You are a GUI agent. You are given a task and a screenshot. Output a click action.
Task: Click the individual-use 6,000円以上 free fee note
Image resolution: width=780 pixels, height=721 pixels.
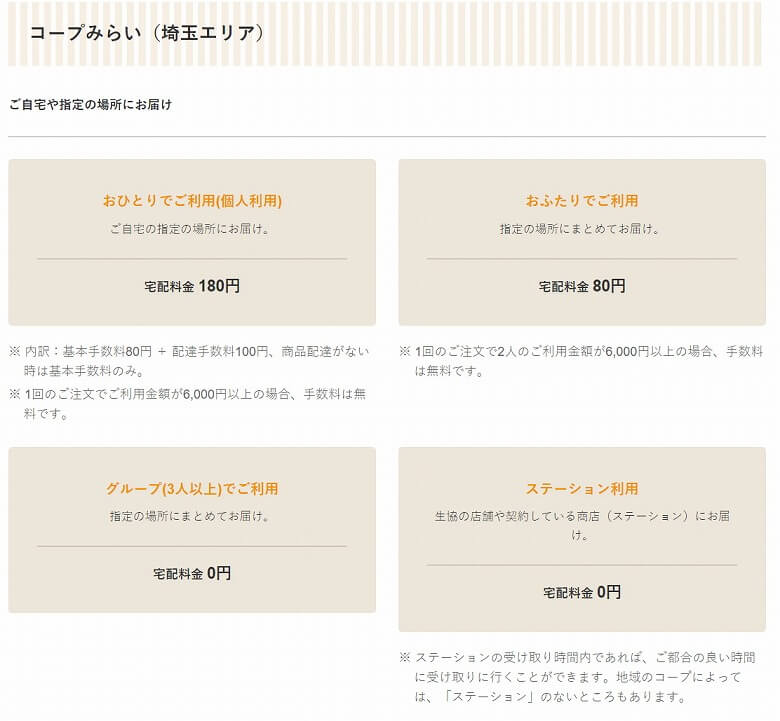pyautogui.click(x=188, y=404)
